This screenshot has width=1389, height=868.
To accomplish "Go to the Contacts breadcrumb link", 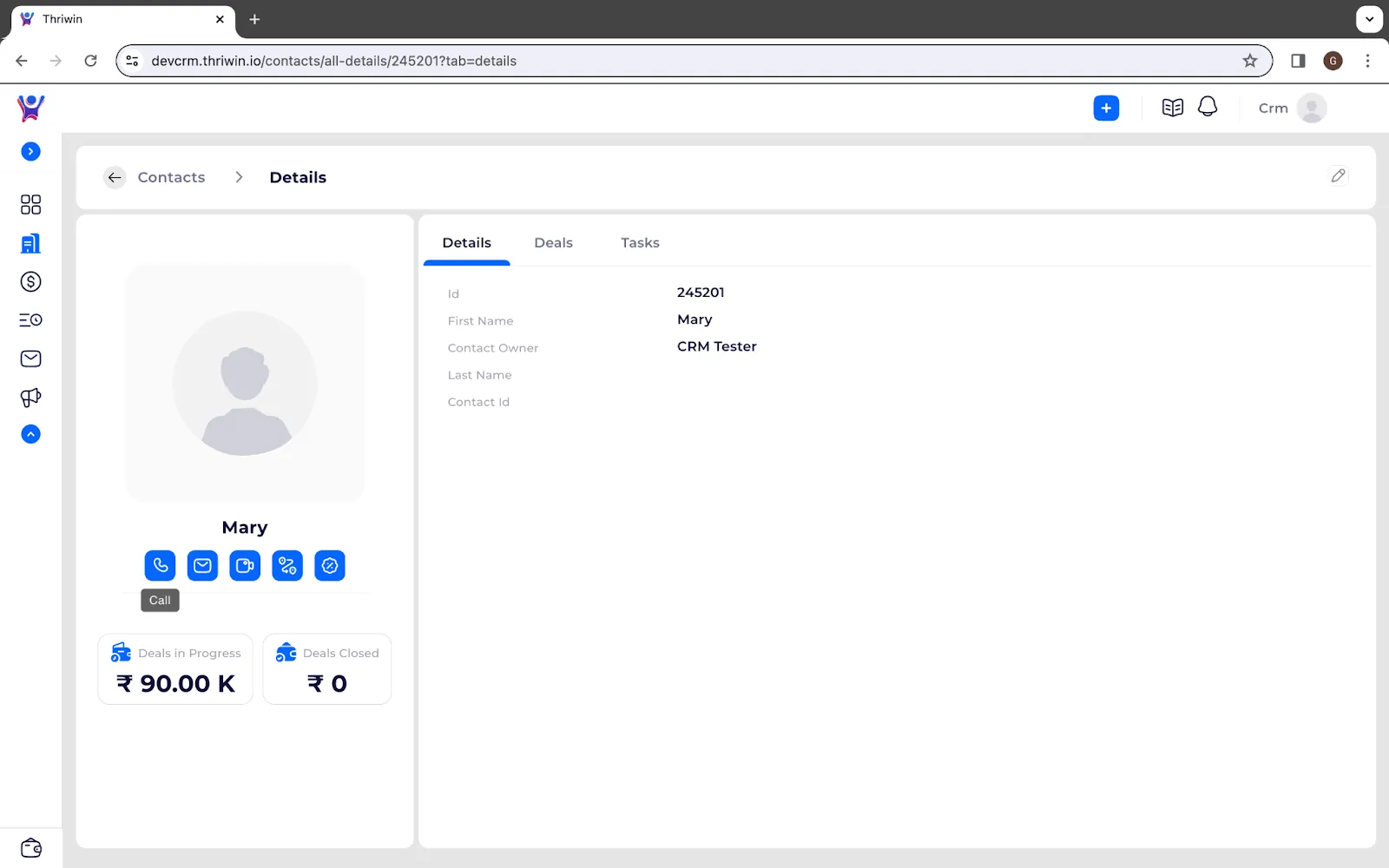I will click(x=171, y=177).
